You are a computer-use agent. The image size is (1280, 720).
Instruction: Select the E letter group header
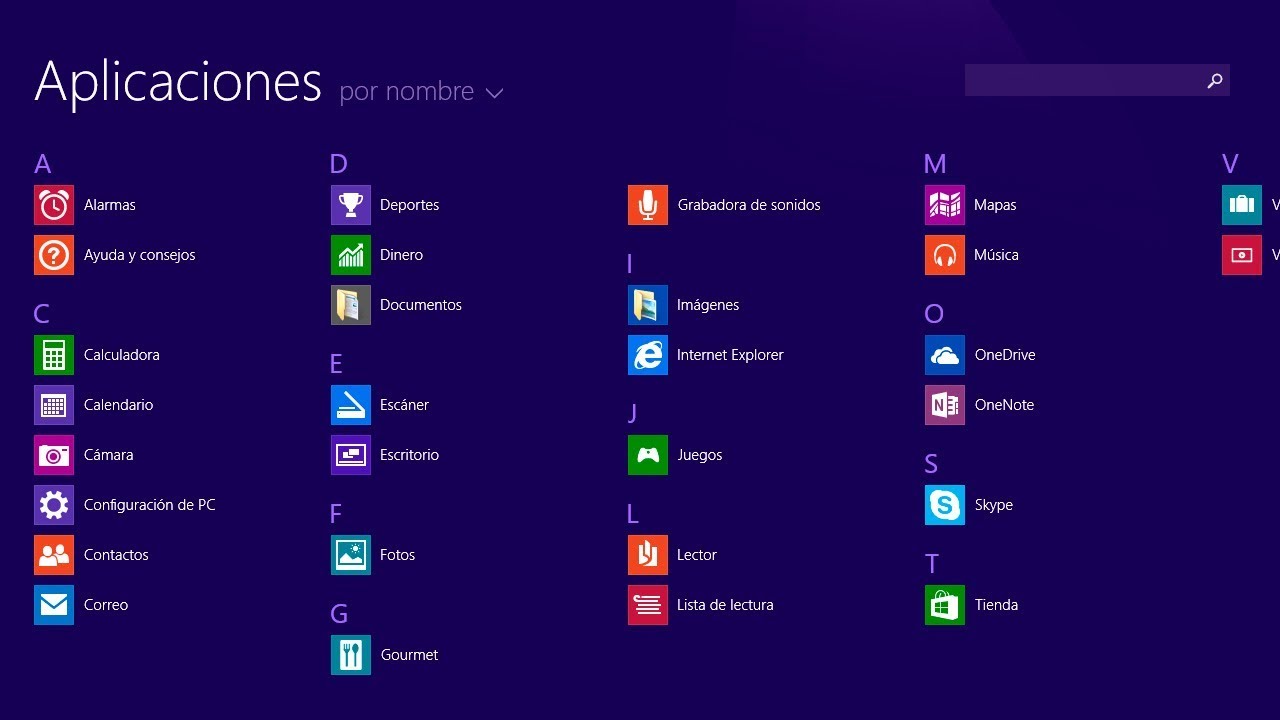(336, 364)
